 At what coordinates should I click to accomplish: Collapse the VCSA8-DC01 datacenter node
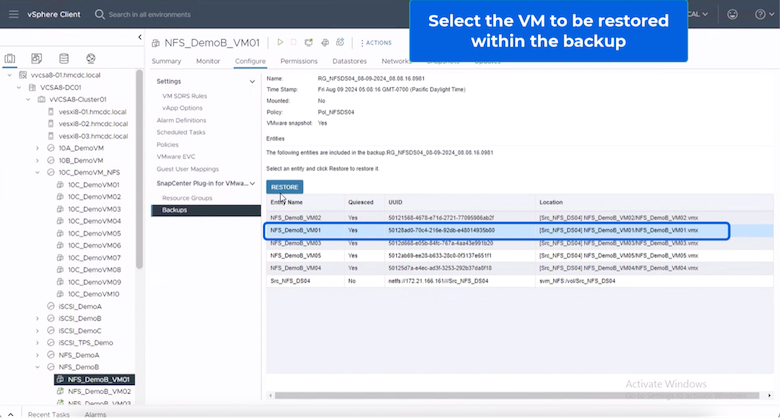coord(19,88)
